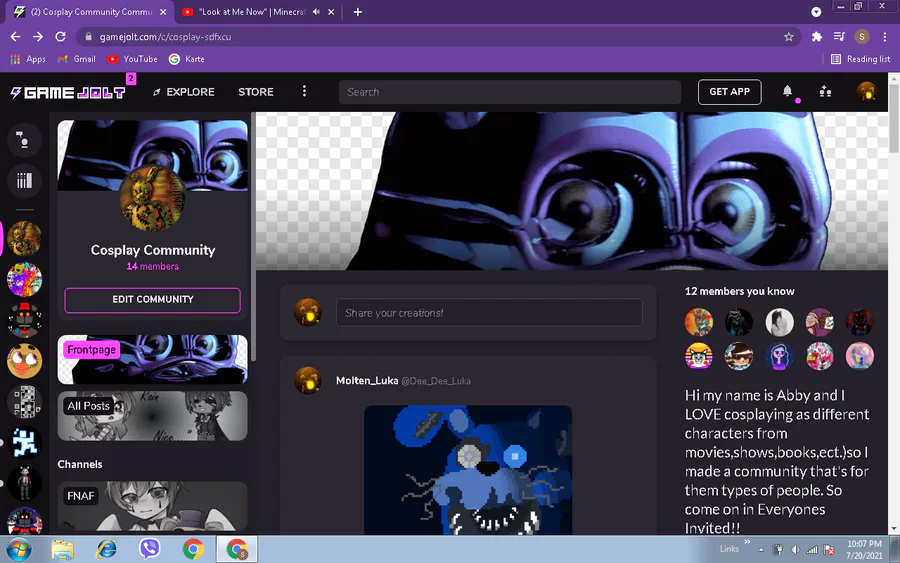Open the chat icon in left sidebar
The width and height of the screenshot is (900, 563).
[24, 139]
